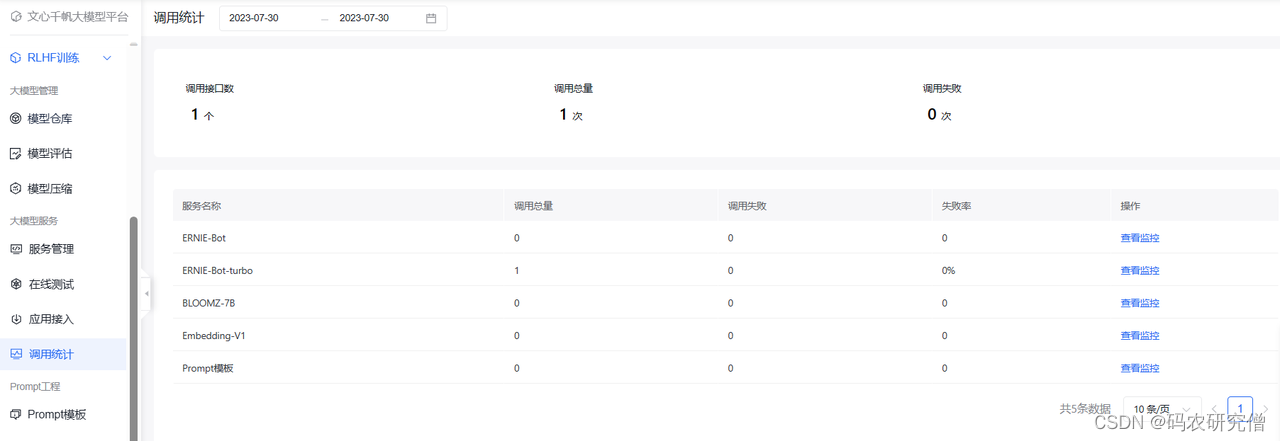View monitoring for BLOOMZ-7B row

pyautogui.click(x=1140, y=303)
